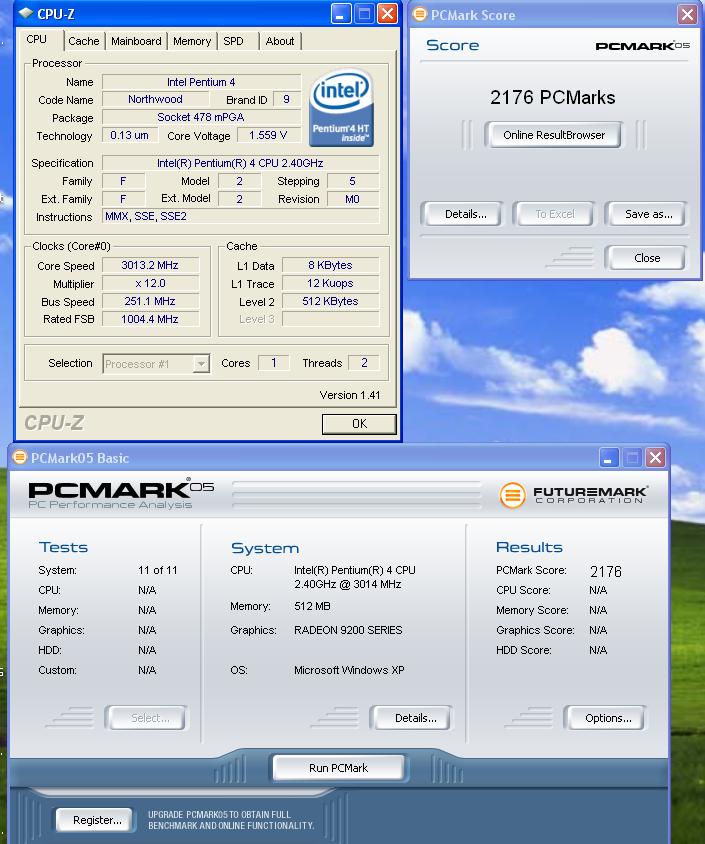
Task: Select the CPU tab in CPU-Z
Action: (x=37, y=39)
